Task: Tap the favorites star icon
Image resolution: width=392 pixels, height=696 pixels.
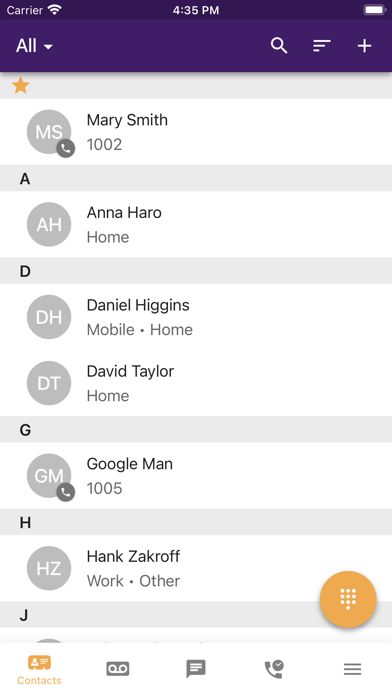Action: [20, 85]
